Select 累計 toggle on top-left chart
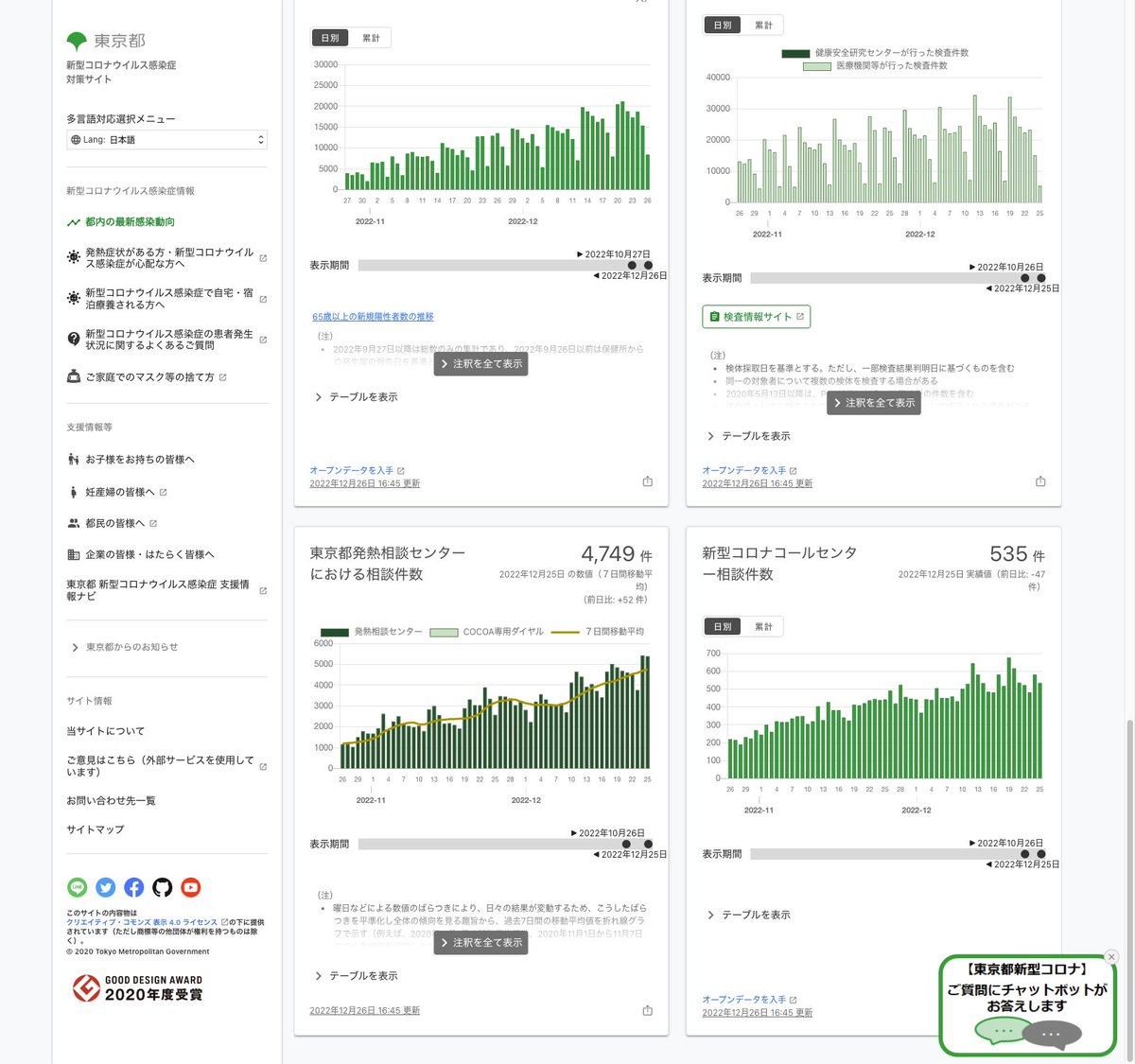1135x1064 pixels. tap(371, 38)
